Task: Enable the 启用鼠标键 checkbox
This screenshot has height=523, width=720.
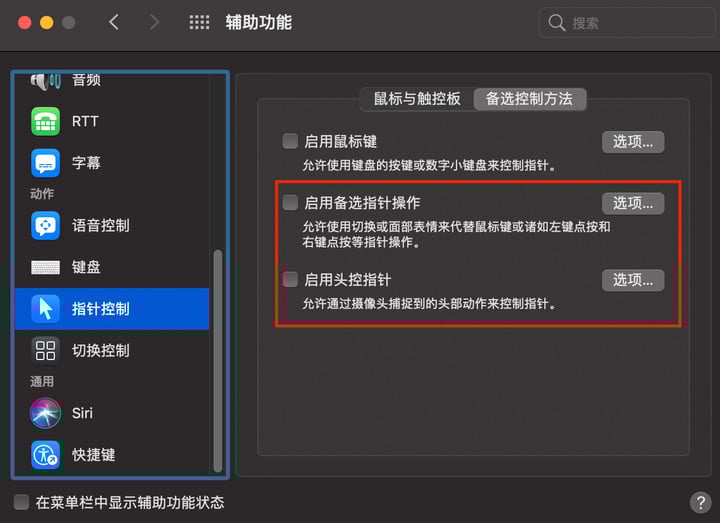Action: tap(290, 141)
